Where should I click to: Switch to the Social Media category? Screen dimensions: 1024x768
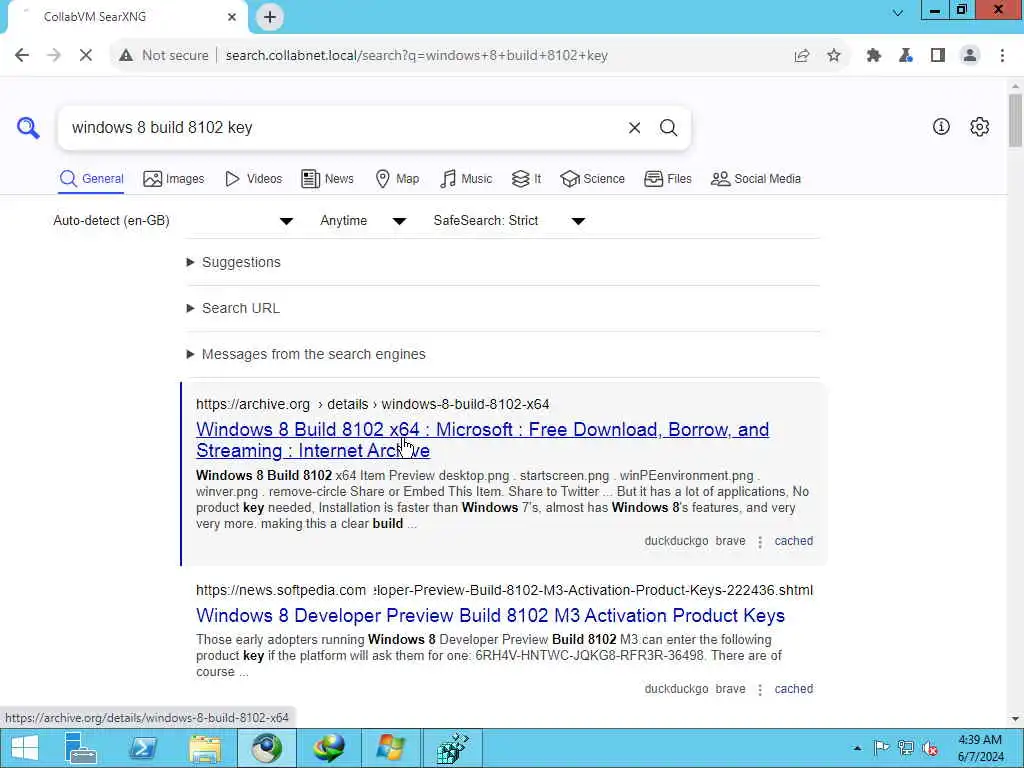[756, 179]
